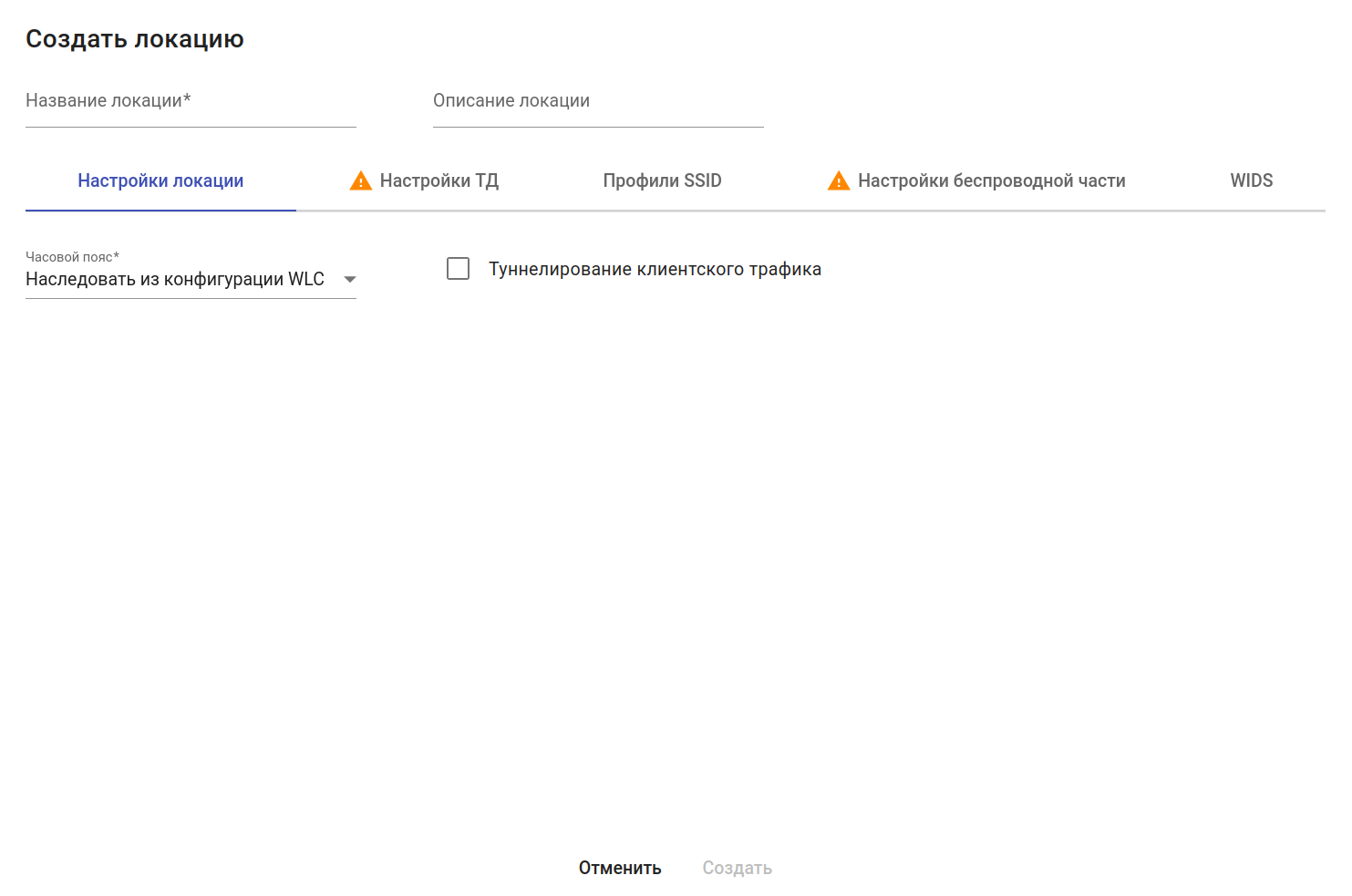Go to Профили SSID tab
This screenshot has height=896, width=1352.
click(x=662, y=181)
